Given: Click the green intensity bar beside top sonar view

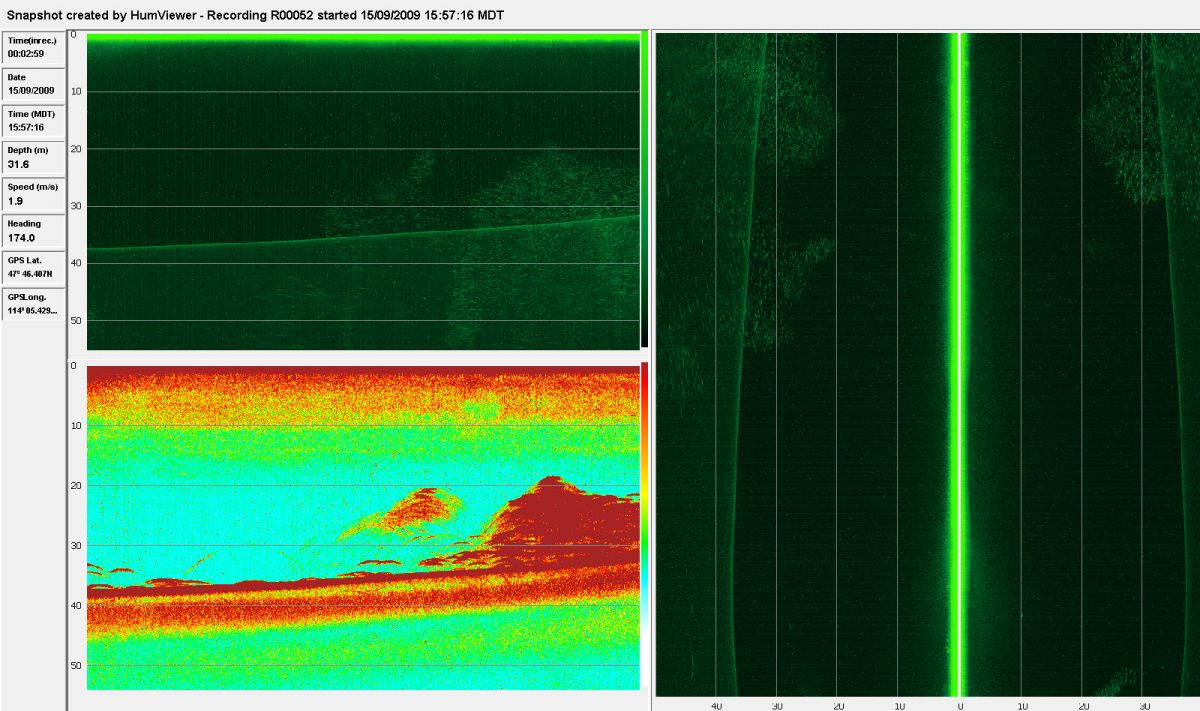Looking at the screenshot, I should pos(645,190).
